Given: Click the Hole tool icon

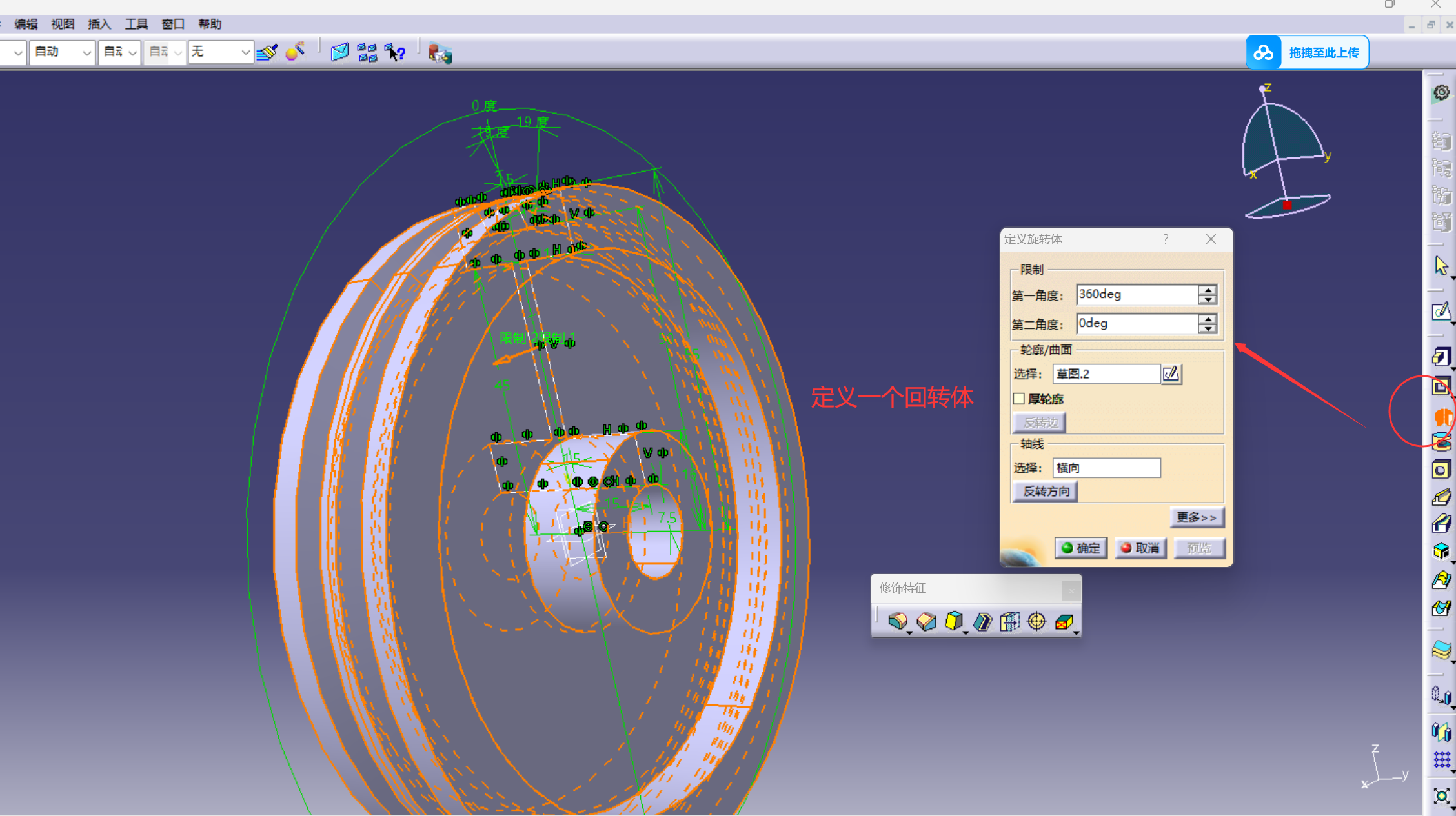Looking at the screenshot, I should tap(1441, 470).
